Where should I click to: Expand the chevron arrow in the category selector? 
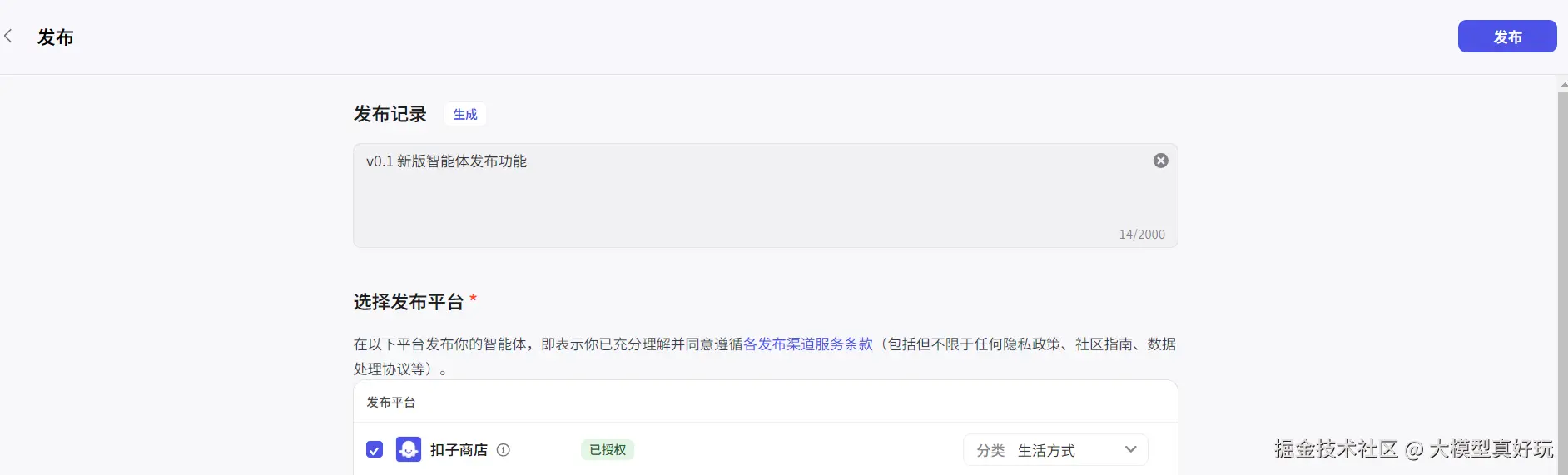(1130, 449)
